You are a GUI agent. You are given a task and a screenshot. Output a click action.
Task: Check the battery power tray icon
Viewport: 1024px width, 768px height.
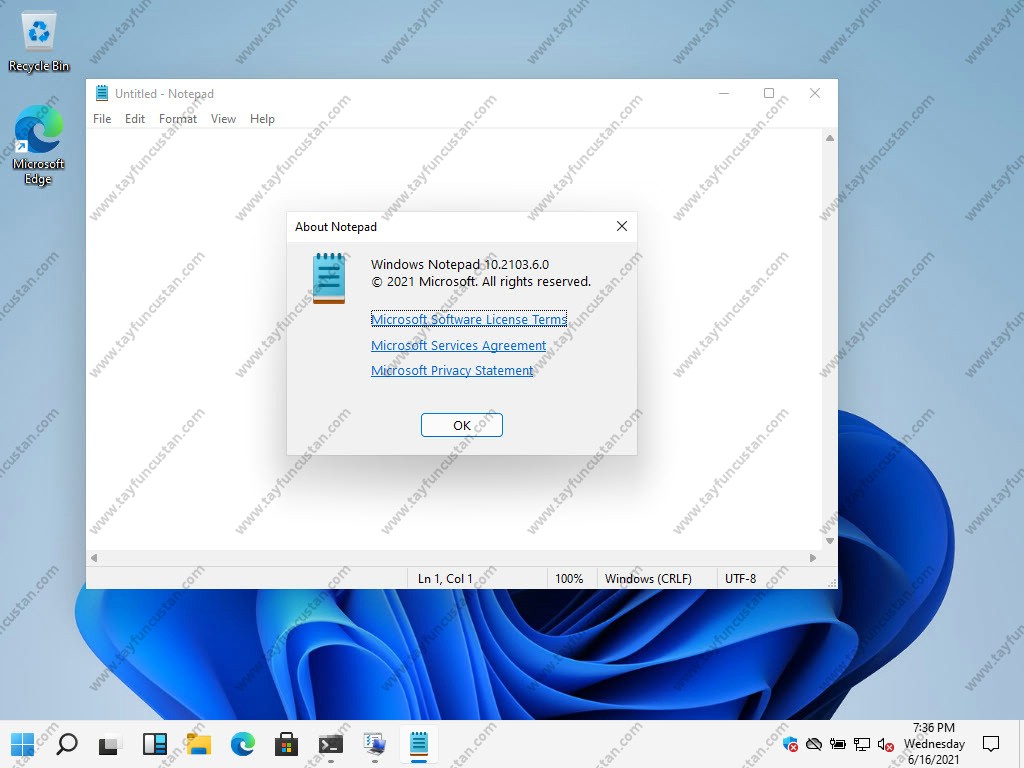[838, 744]
